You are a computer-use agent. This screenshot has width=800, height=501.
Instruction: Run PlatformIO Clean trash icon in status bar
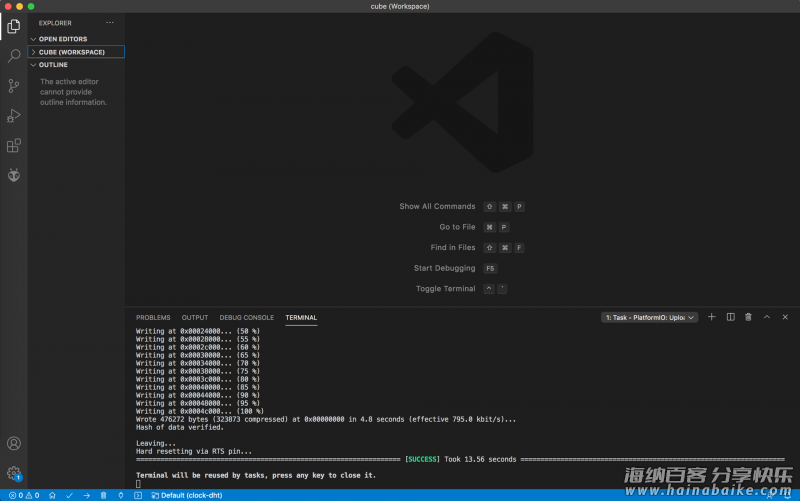(x=103, y=495)
